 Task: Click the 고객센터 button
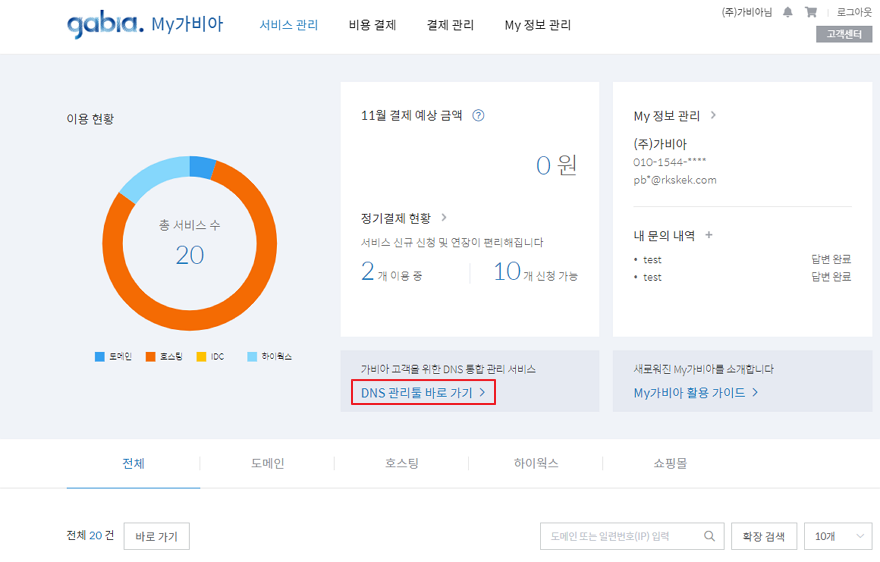tap(844, 34)
